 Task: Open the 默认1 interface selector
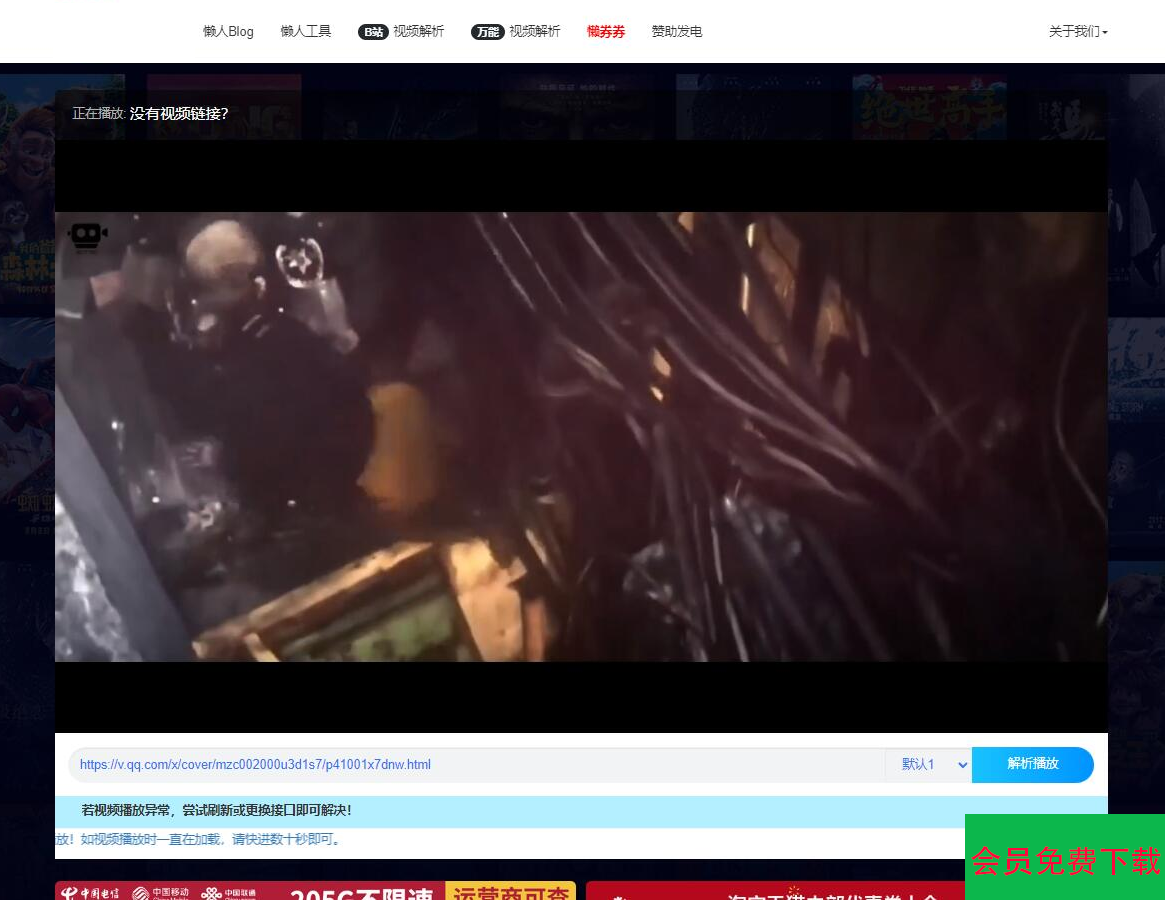click(928, 765)
